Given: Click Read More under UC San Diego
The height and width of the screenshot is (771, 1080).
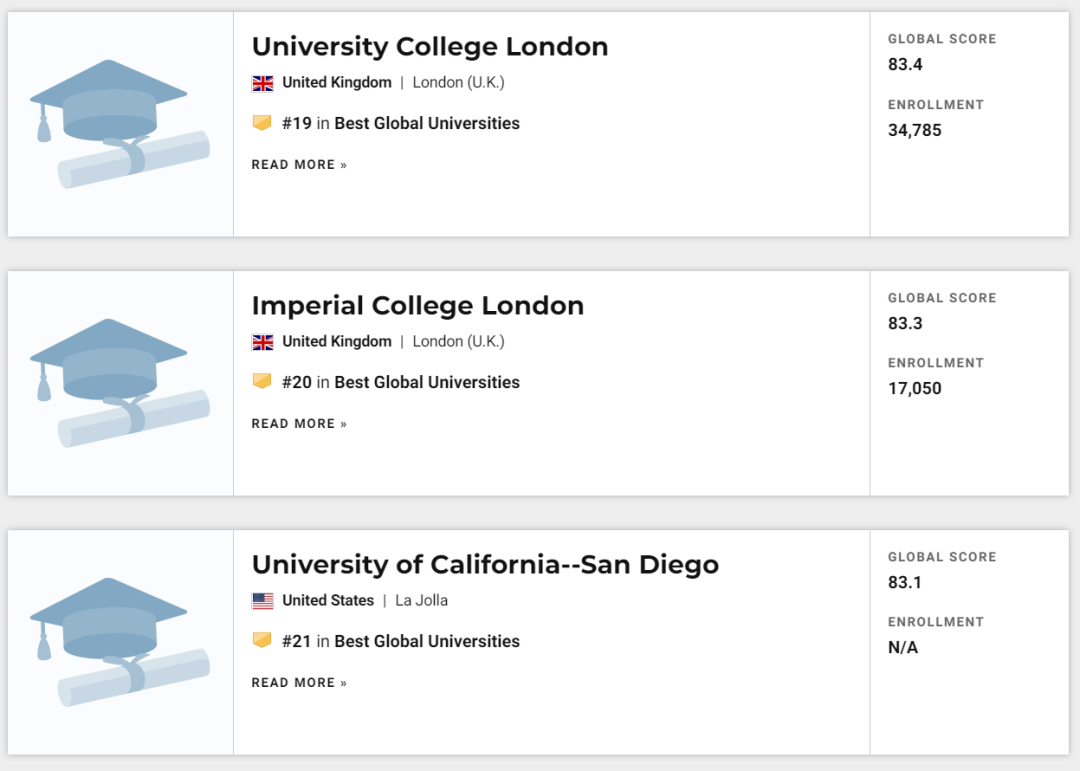Looking at the screenshot, I should click(299, 683).
